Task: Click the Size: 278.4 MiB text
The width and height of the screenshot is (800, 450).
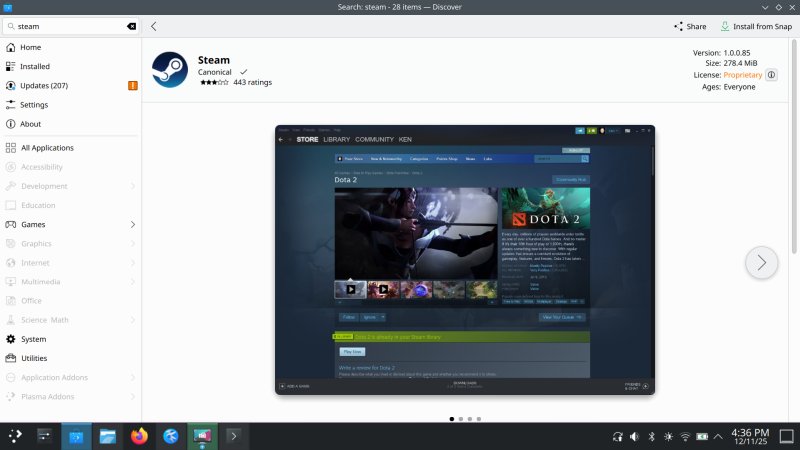Action: click(x=731, y=63)
